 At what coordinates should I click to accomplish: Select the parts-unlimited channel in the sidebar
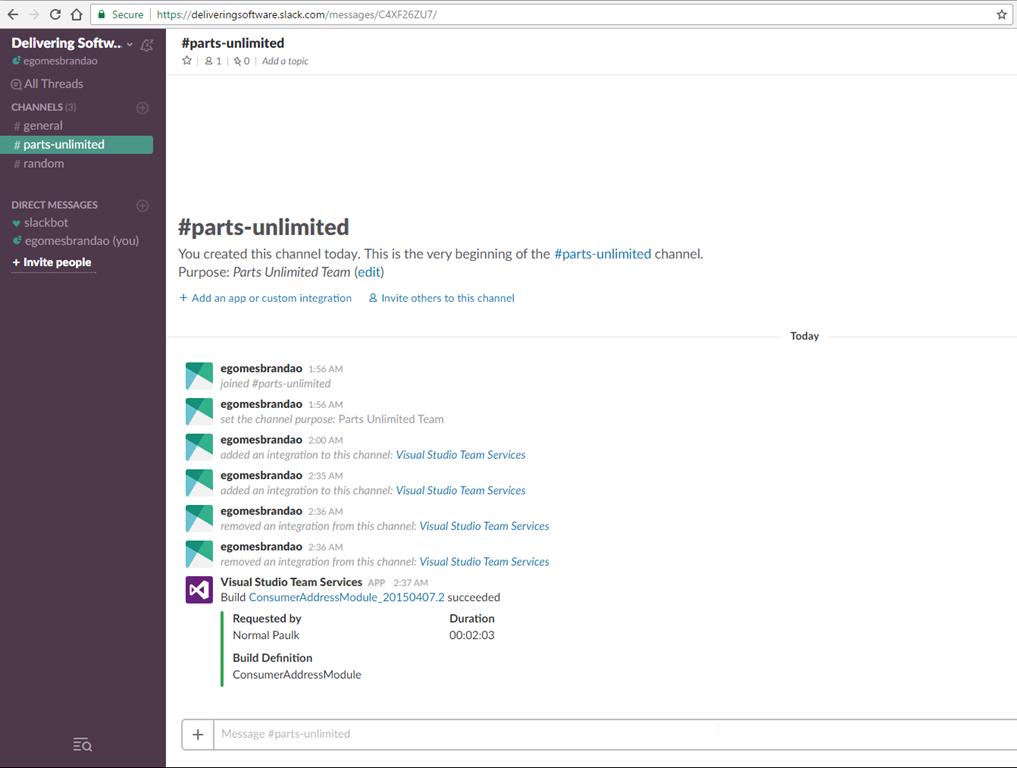pos(77,145)
